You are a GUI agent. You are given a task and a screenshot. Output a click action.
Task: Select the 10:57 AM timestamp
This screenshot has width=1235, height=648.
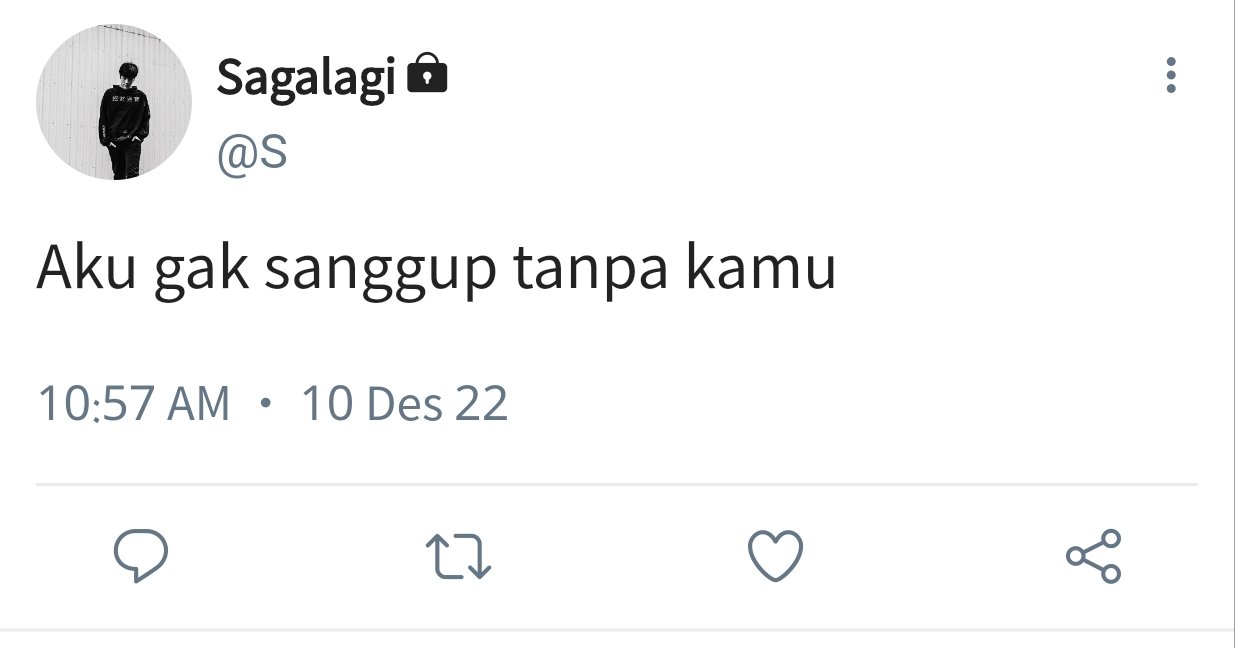pyautogui.click(x=134, y=404)
